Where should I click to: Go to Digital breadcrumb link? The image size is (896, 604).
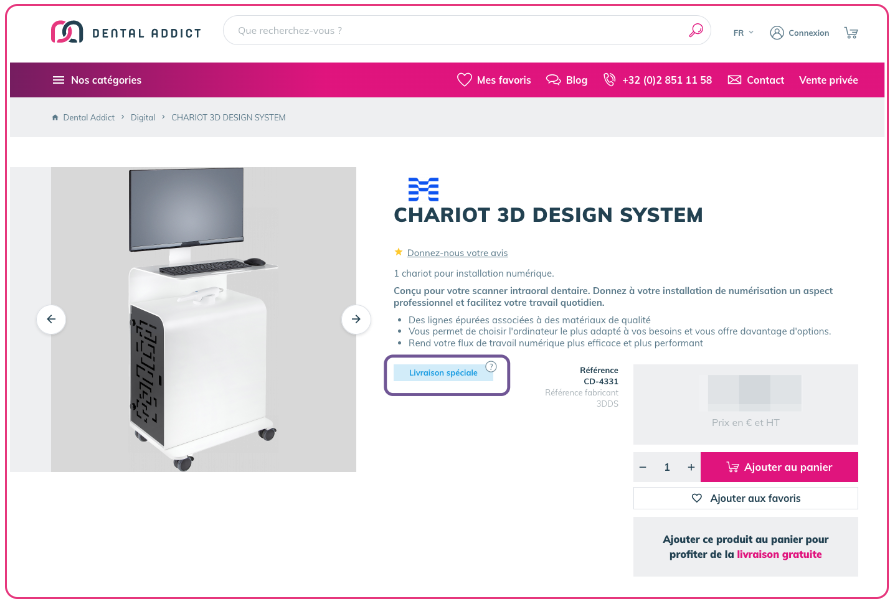tap(143, 117)
